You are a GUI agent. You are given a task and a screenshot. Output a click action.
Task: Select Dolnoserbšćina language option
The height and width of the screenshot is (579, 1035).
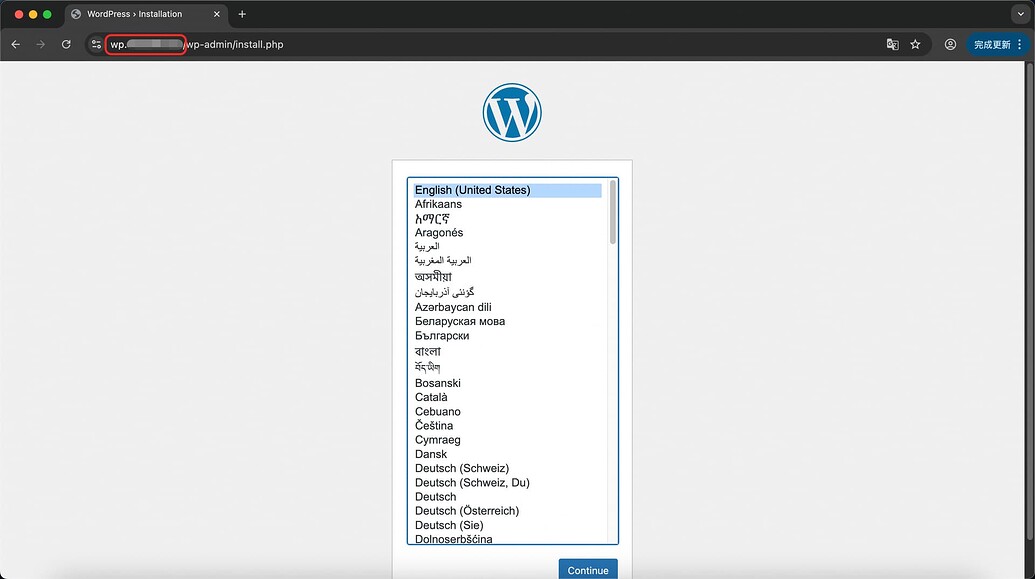pyautogui.click(x=507, y=539)
